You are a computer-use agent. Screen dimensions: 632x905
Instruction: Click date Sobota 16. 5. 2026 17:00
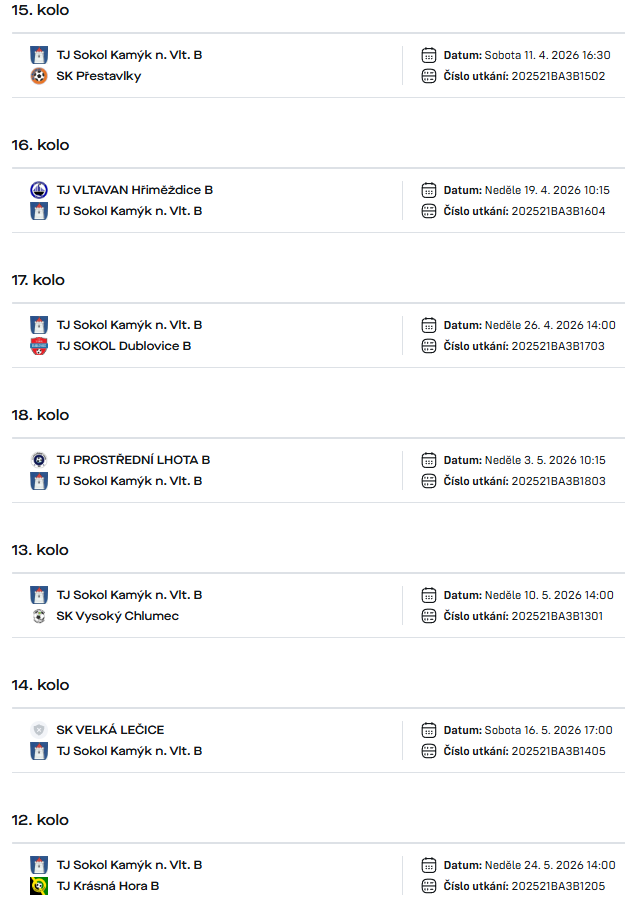(548, 730)
